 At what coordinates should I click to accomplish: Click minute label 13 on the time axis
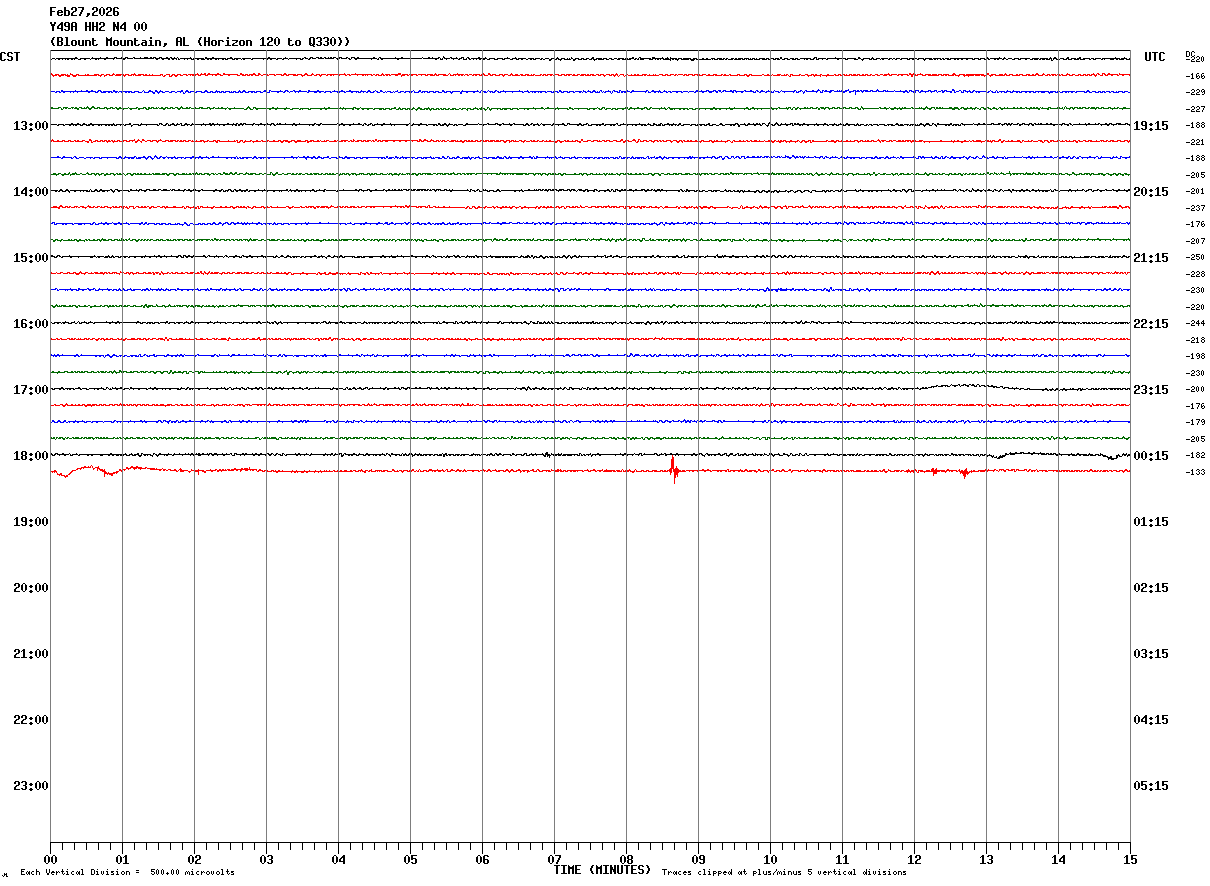point(986,859)
